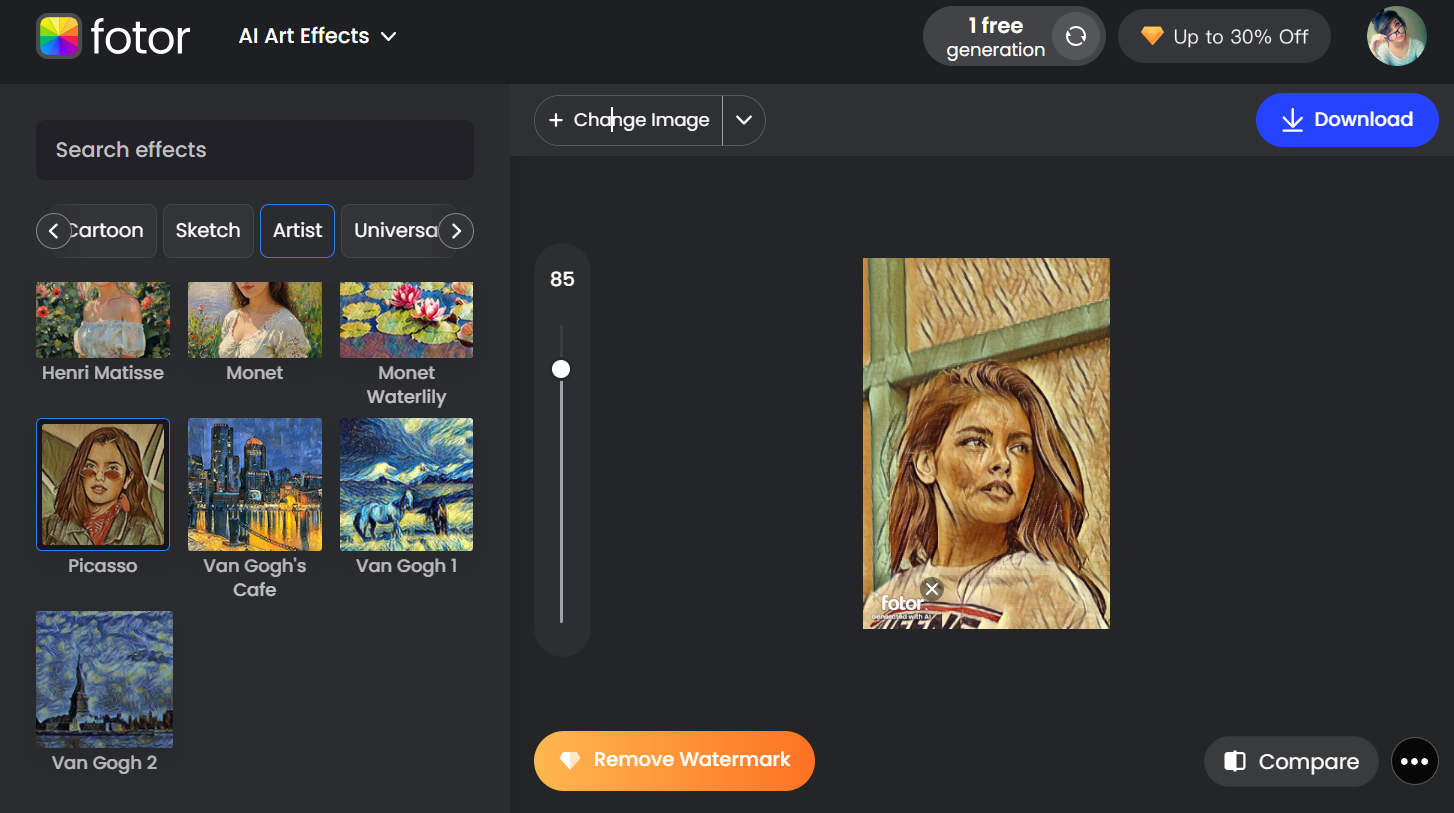Choose the Van Gogh 1 effect thumbnail

(x=407, y=484)
